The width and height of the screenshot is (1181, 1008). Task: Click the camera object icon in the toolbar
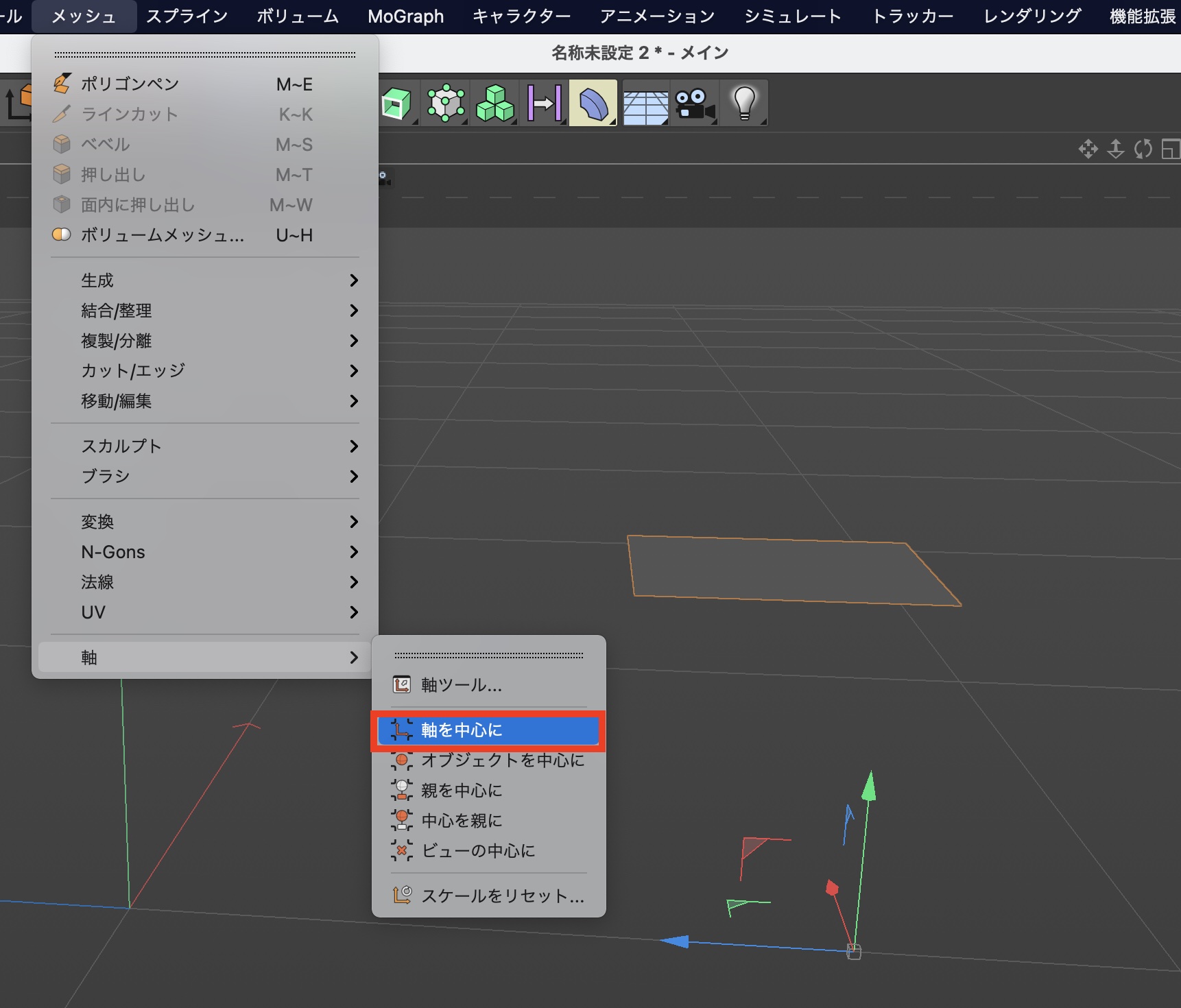[x=694, y=104]
